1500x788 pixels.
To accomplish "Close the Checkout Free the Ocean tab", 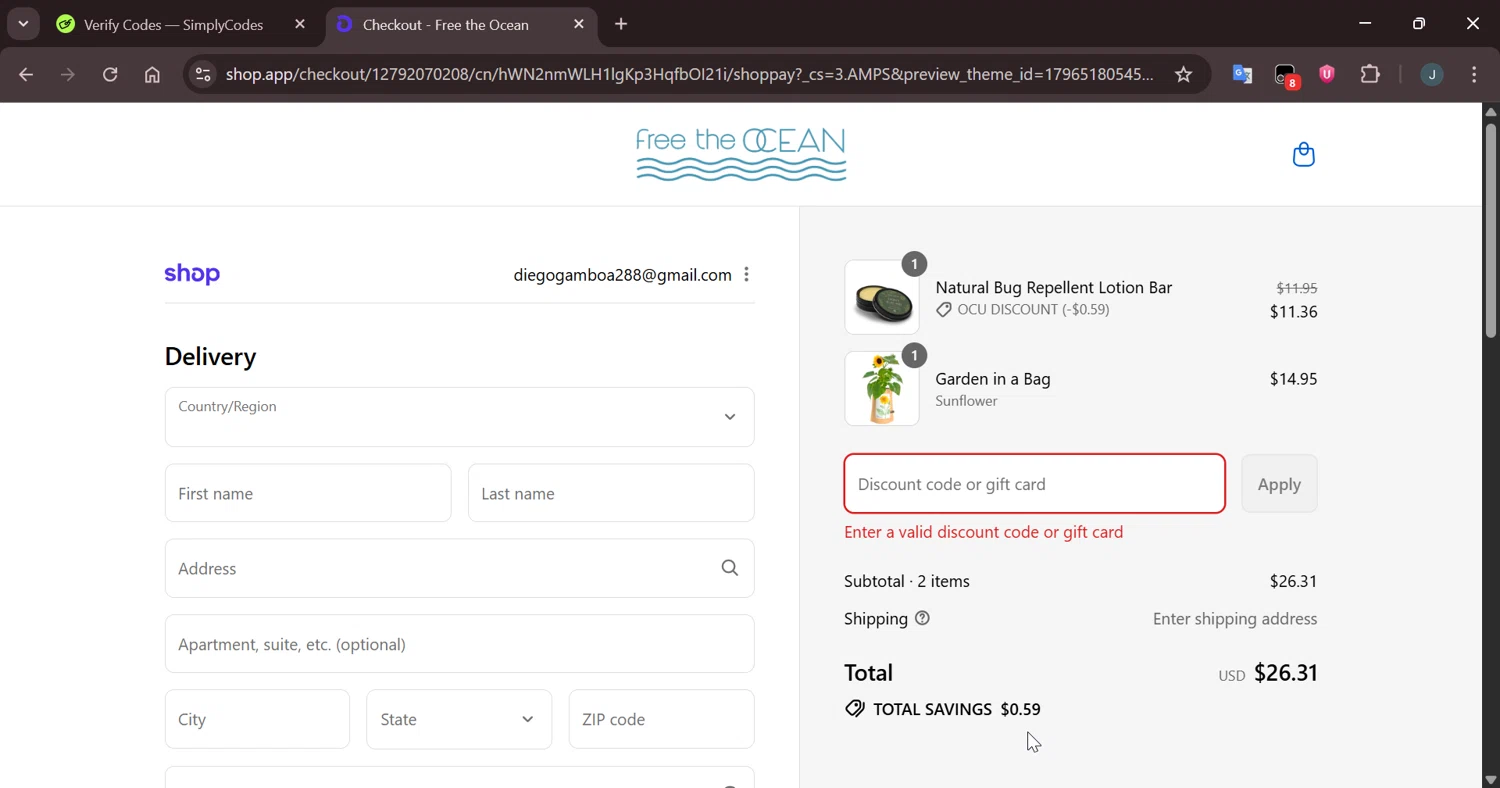I will point(579,24).
